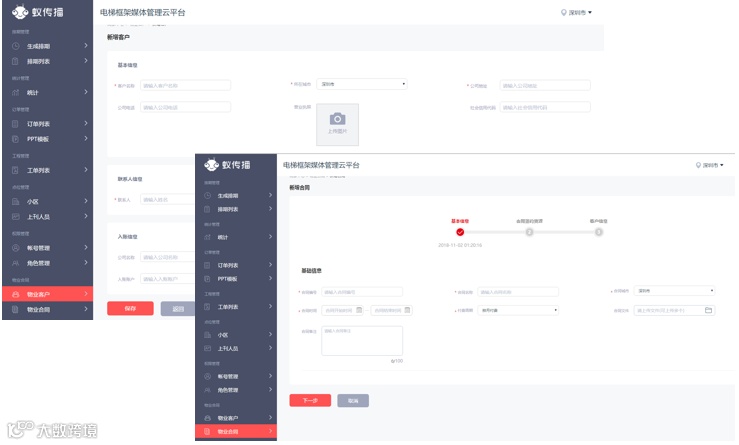Expand 订单列表 chevron in back window
Image resolution: width=739 pixels, height=445 pixels.
(x=86, y=124)
